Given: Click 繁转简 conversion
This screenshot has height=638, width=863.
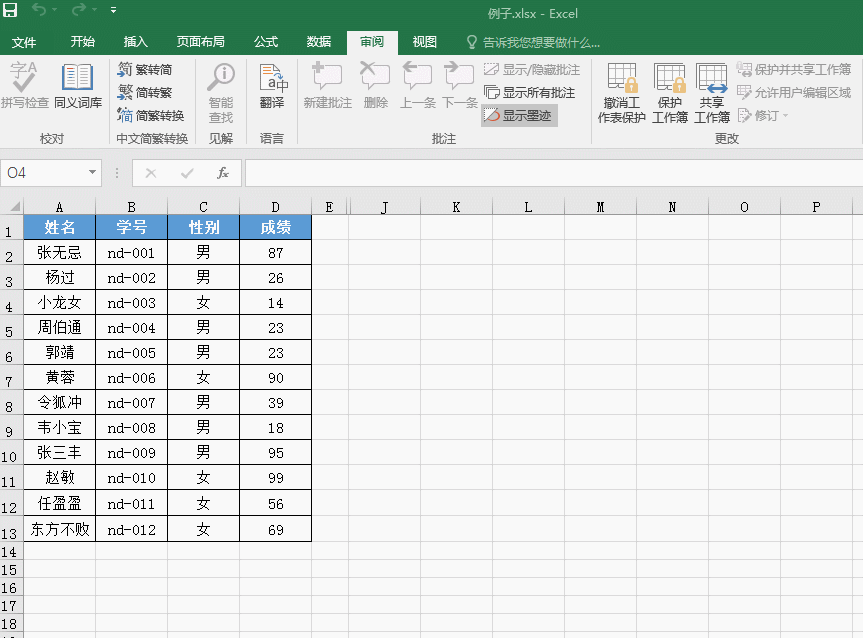Looking at the screenshot, I should (145, 69).
